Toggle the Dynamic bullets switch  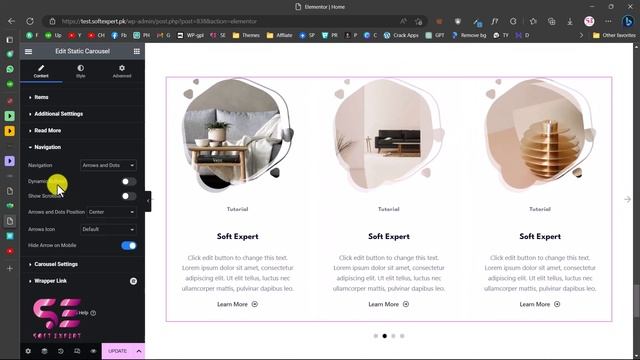click(x=129, y=182)
